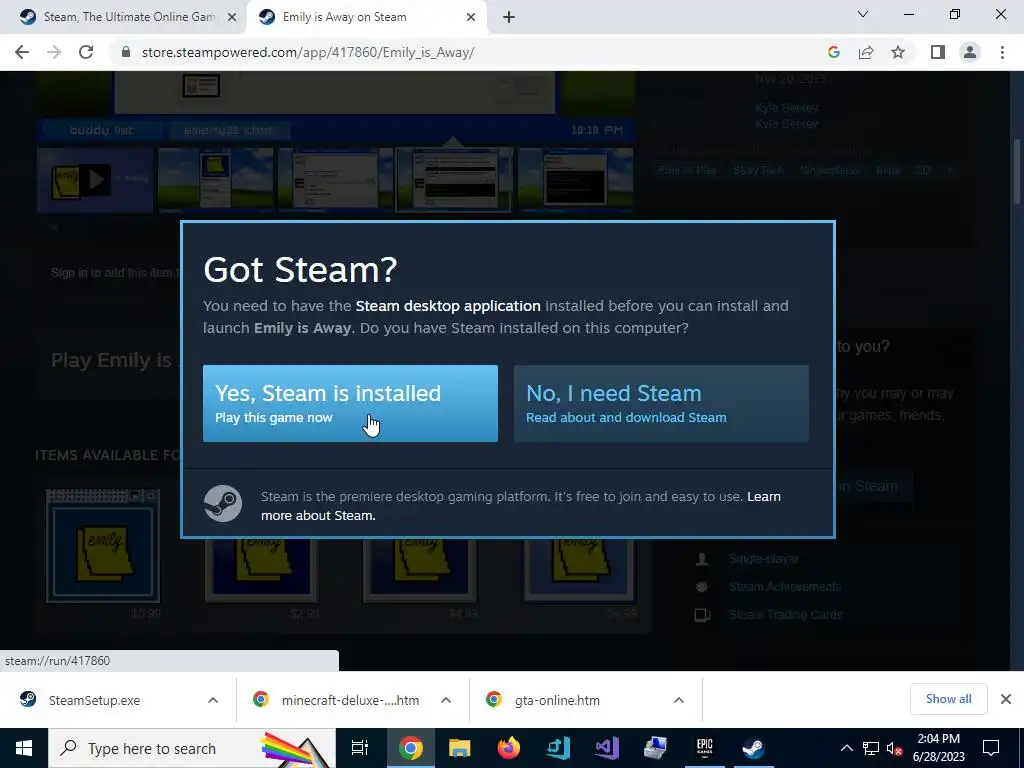This screenshot has width=1024, height=768.
Task: Open Steam from the taskbar
Action: (753, 748)
